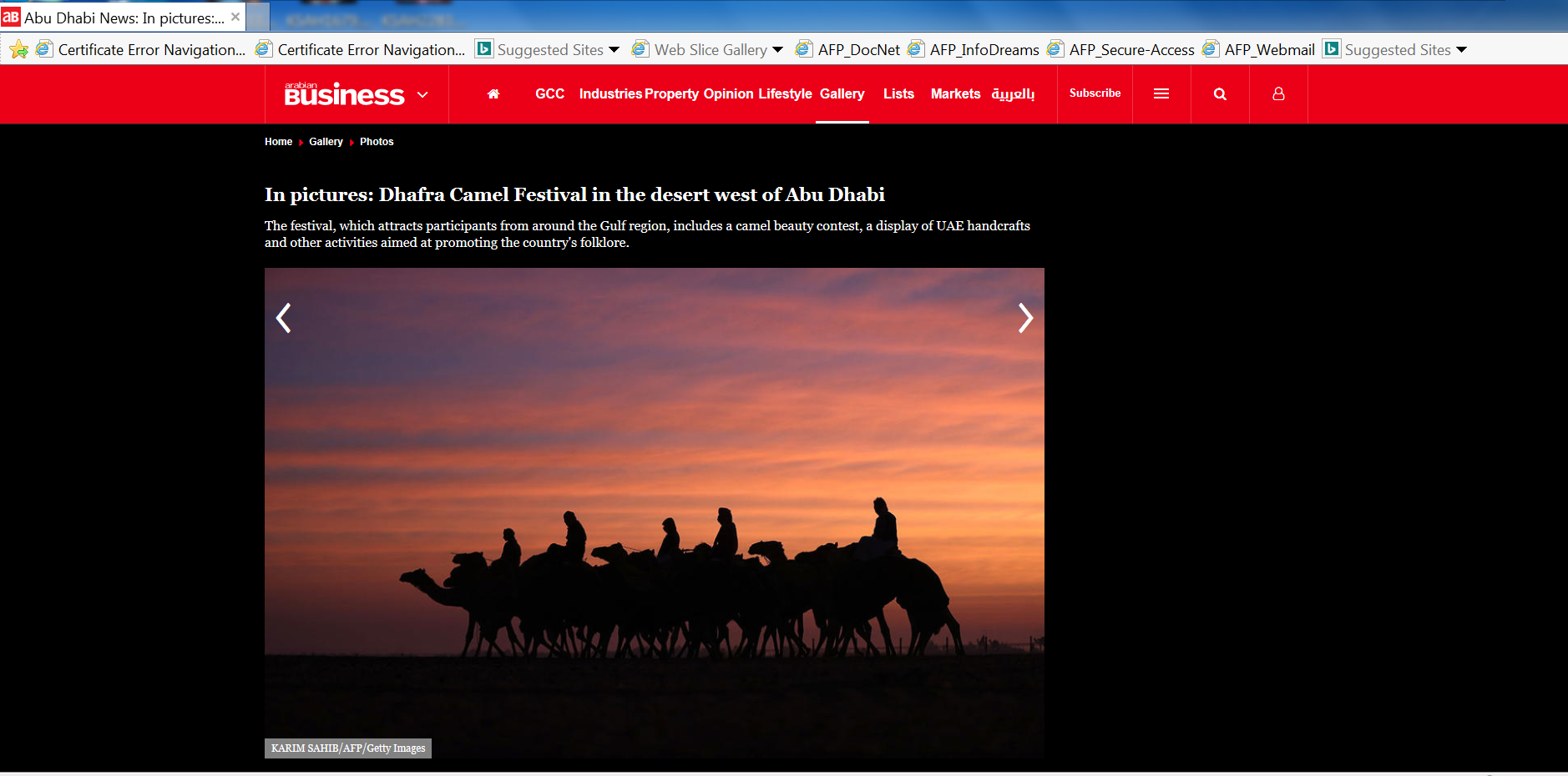Expand the chevron beside Business logo
1568x776 pixels.
(422, 95)
